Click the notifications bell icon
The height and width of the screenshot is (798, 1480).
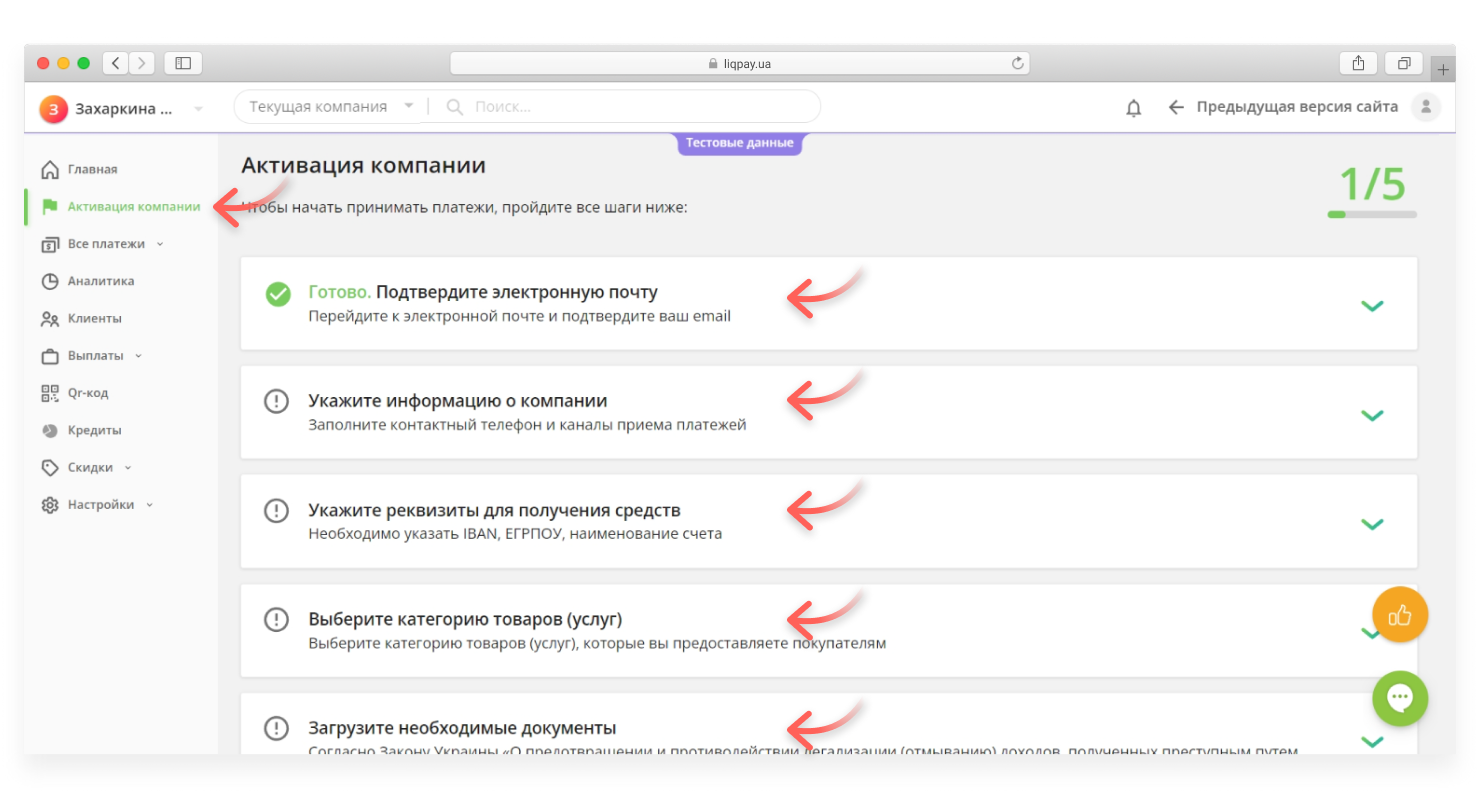(x=1133, y=108)
